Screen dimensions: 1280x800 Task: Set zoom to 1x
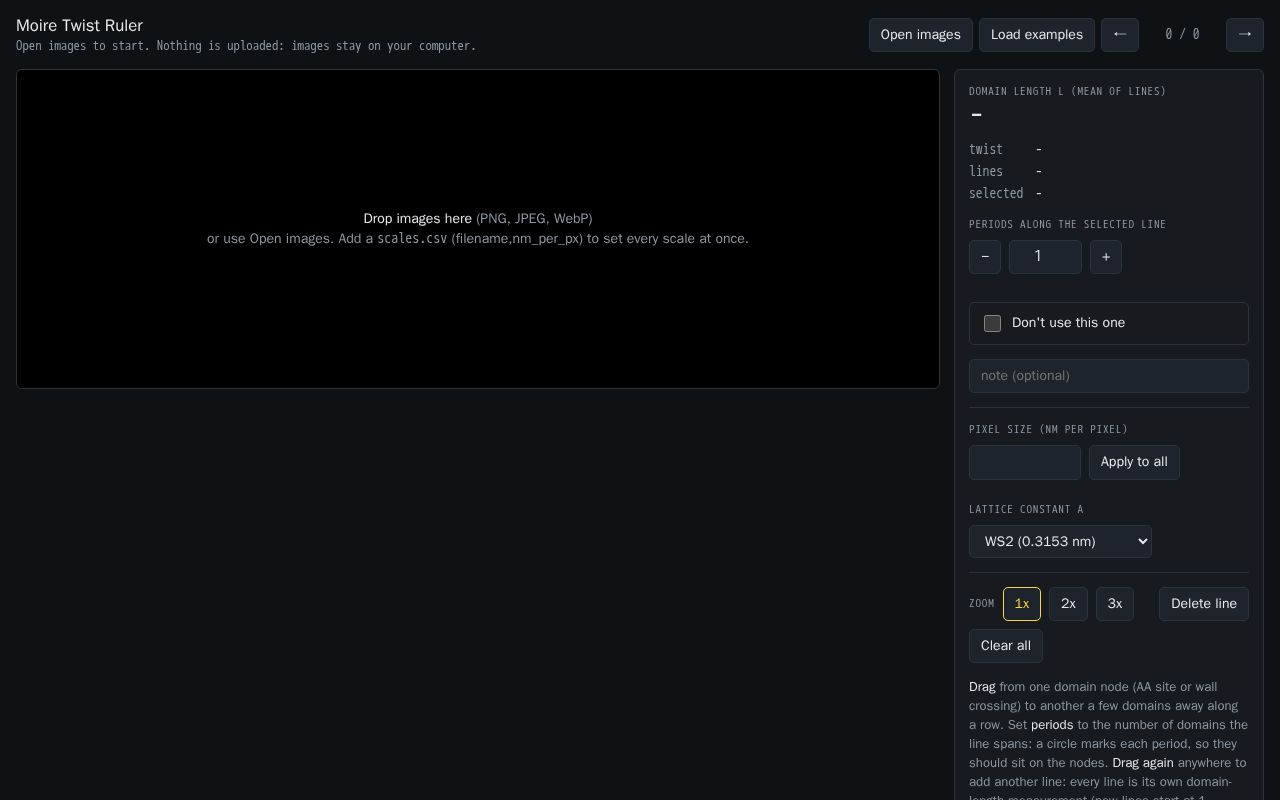tap(1022, 604)
